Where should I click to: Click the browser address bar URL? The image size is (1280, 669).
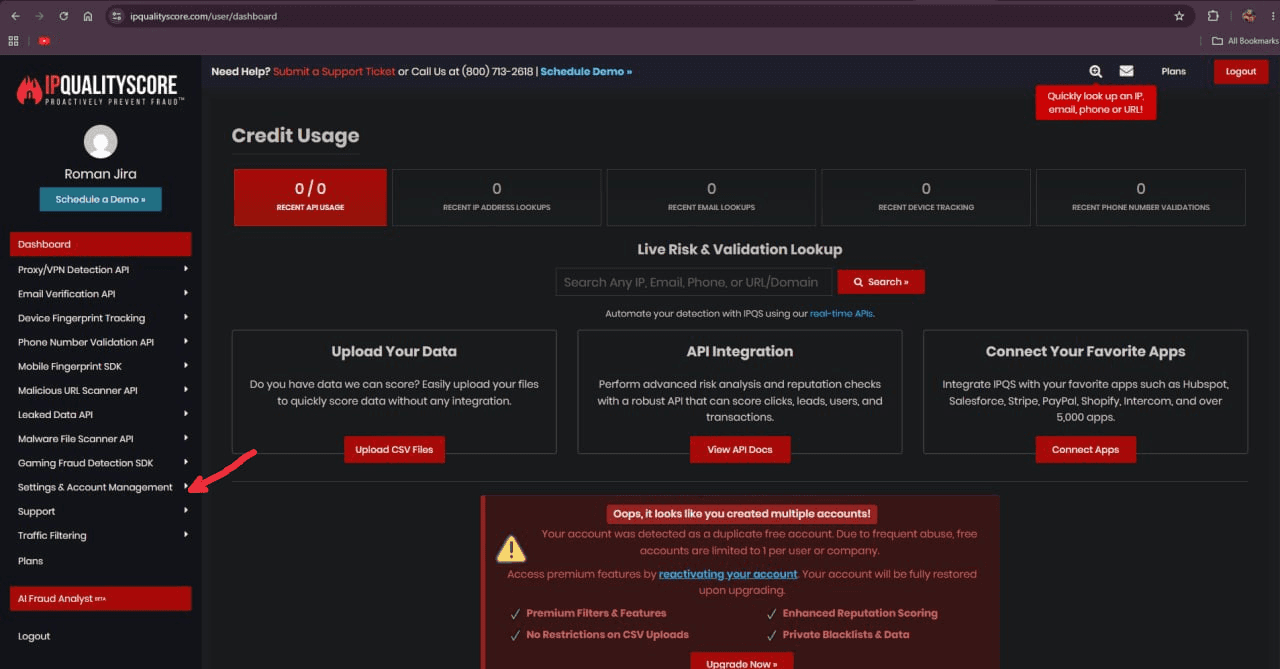[x=204, y=16]
